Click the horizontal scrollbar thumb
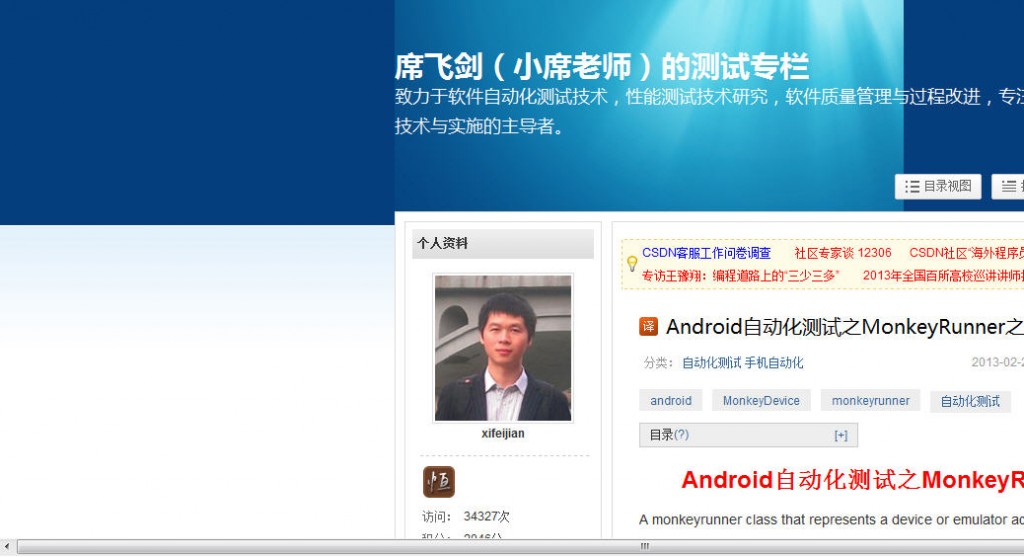Image resolution: width=1024 pixels, height=557 pixels. coord(520,547)
